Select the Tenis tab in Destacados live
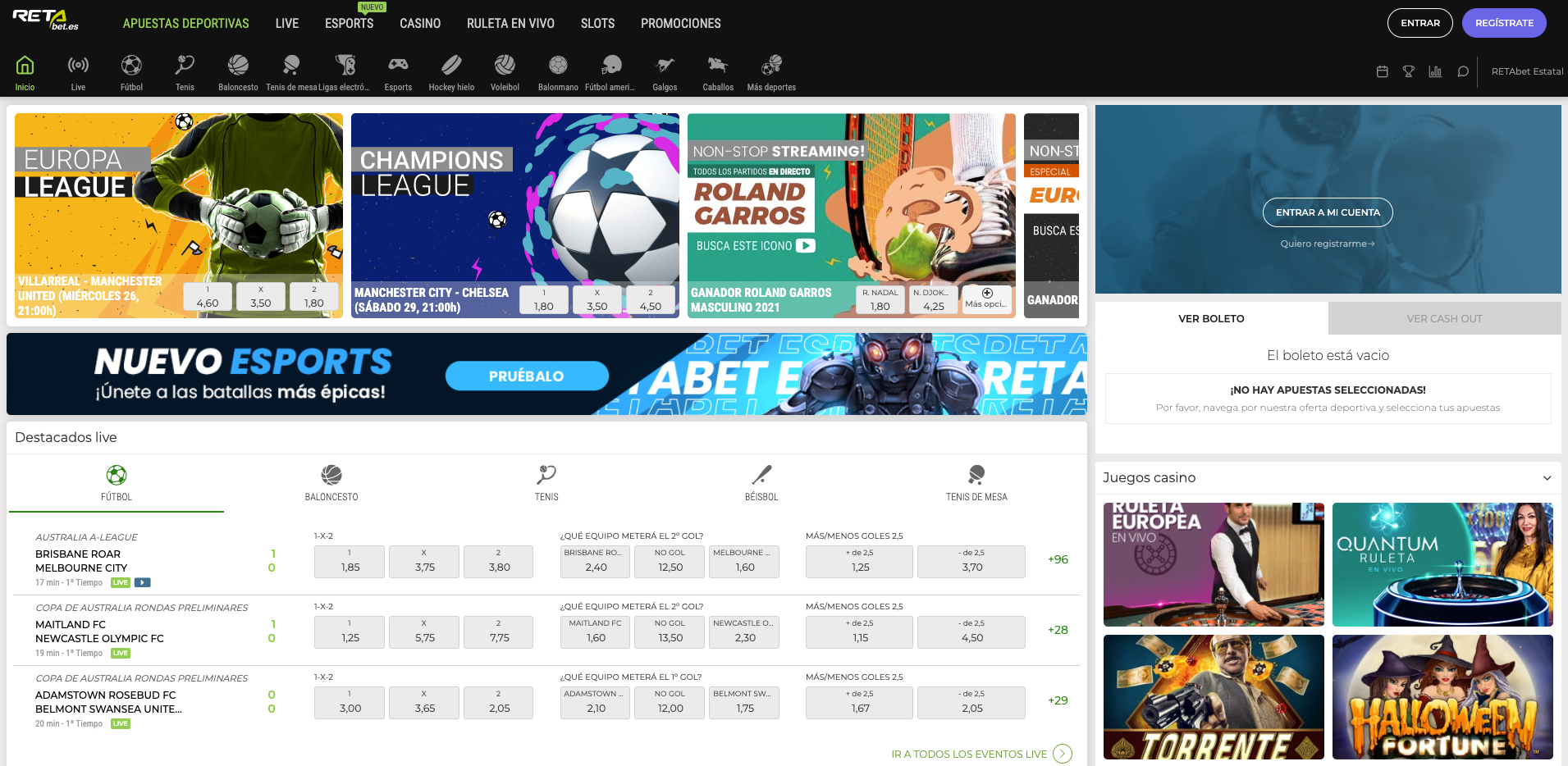Screen dimensions: 1568x766 tap(546, 483)
